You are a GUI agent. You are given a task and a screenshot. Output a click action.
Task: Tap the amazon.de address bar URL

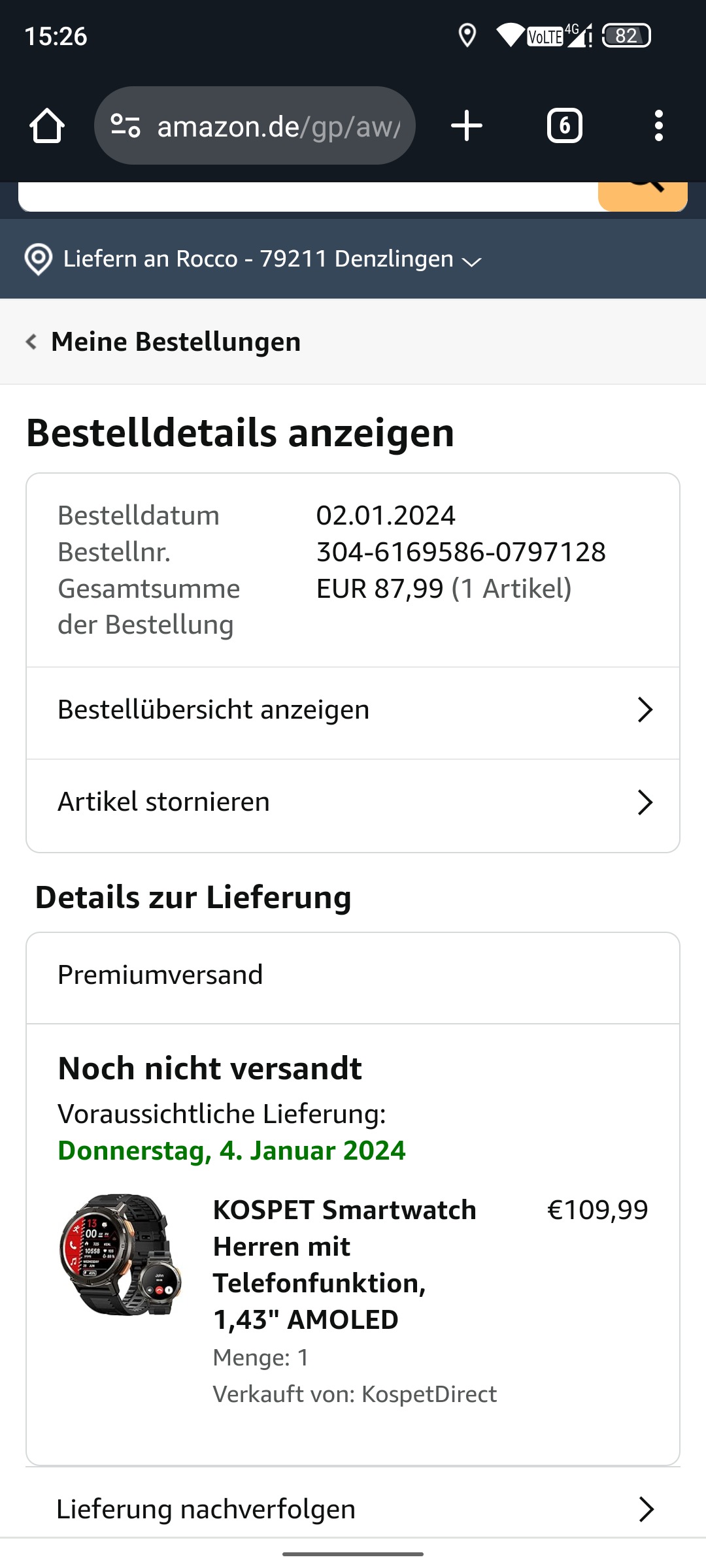(x=278, y=125)
